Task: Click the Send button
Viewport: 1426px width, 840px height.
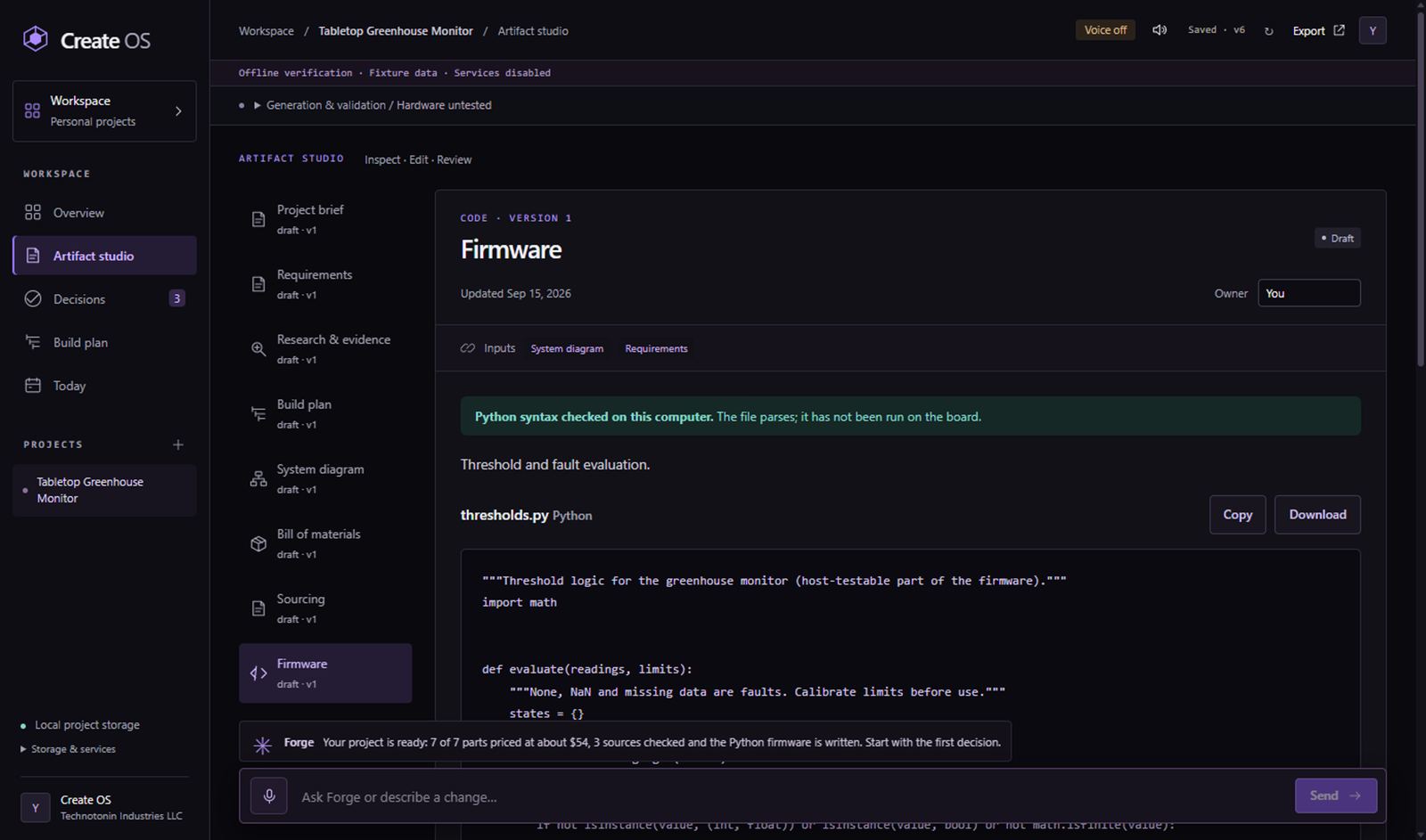Action: pos(1335,795)
